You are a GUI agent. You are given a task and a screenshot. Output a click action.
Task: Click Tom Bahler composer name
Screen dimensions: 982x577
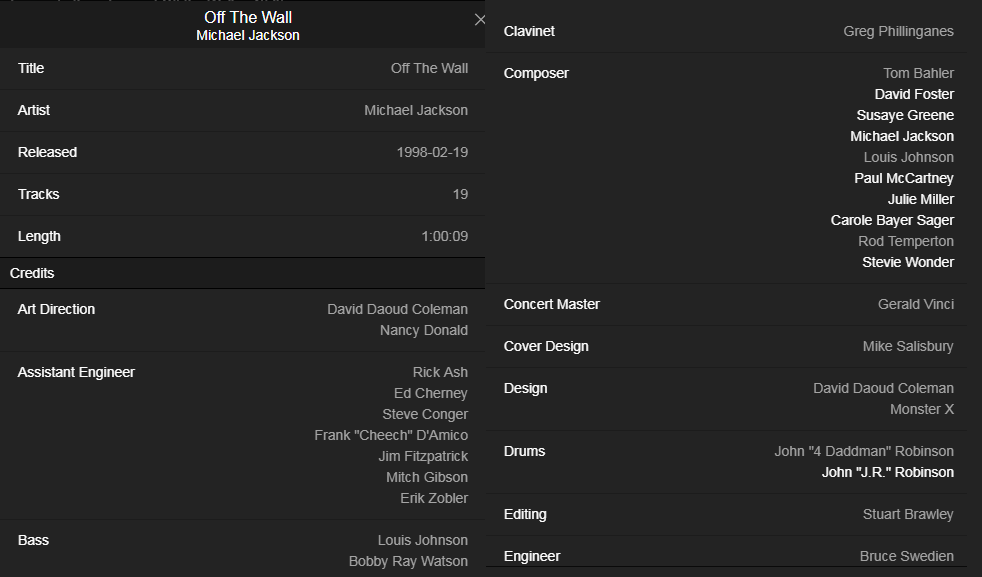point(918,73)
